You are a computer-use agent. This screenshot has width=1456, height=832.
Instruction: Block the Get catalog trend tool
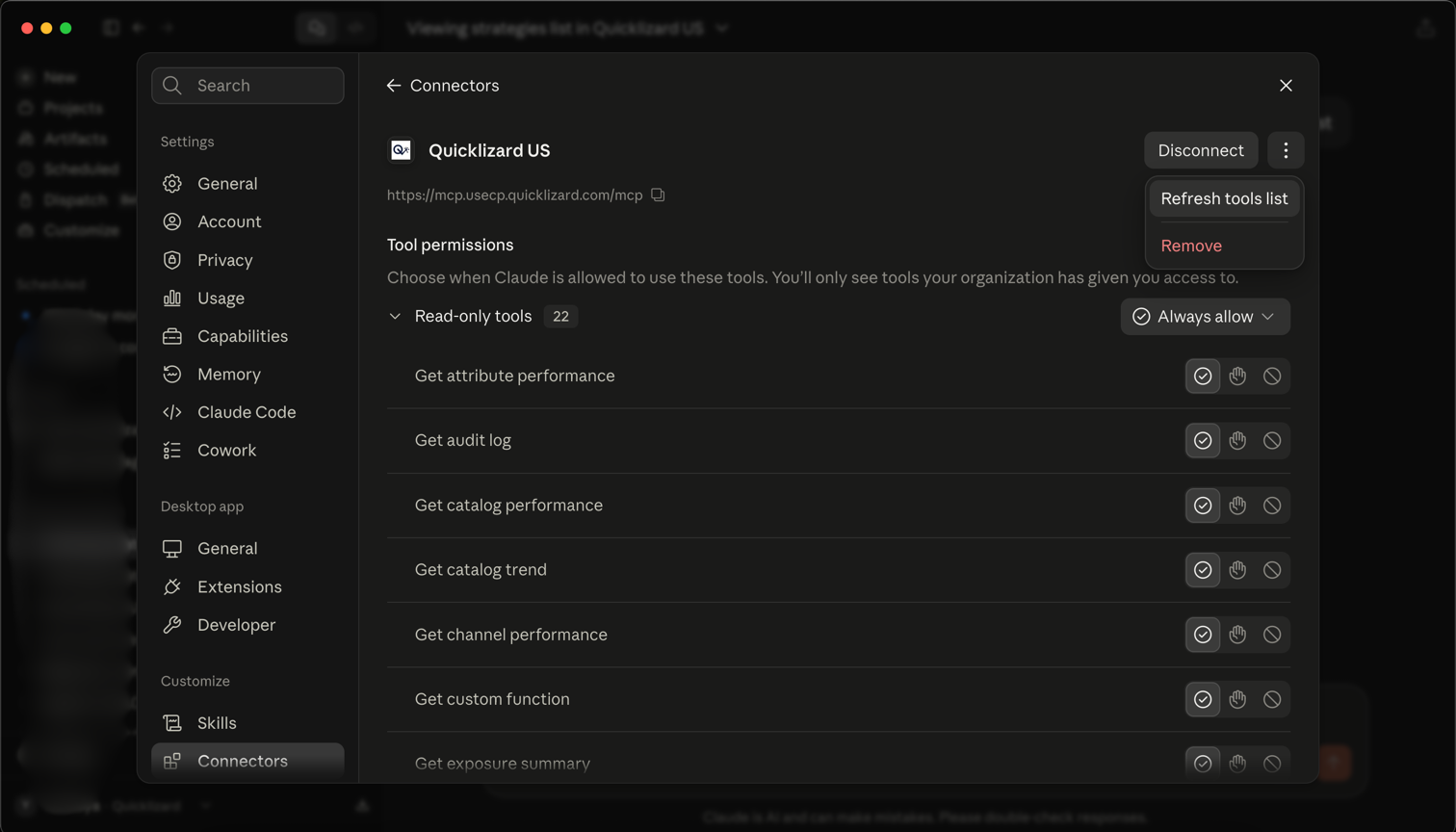(1272, 570)
